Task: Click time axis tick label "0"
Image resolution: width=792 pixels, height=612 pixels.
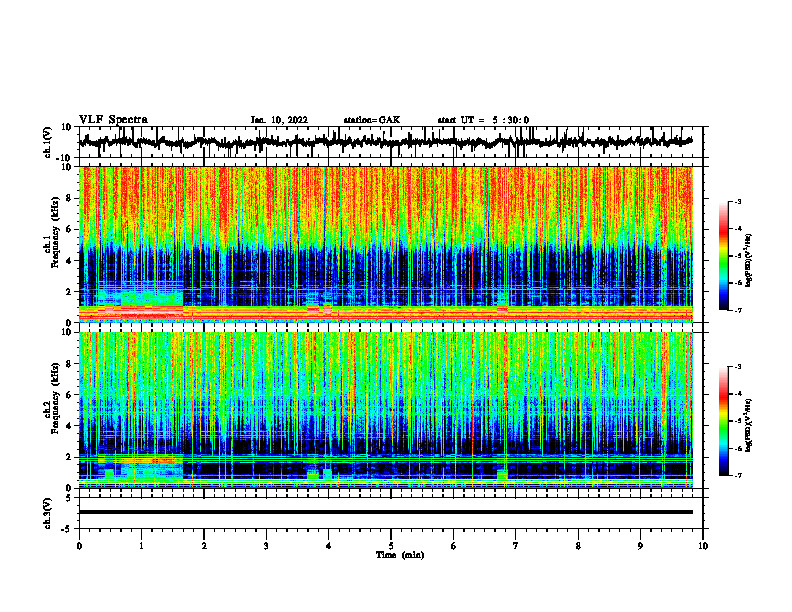Action: (79, 546)
